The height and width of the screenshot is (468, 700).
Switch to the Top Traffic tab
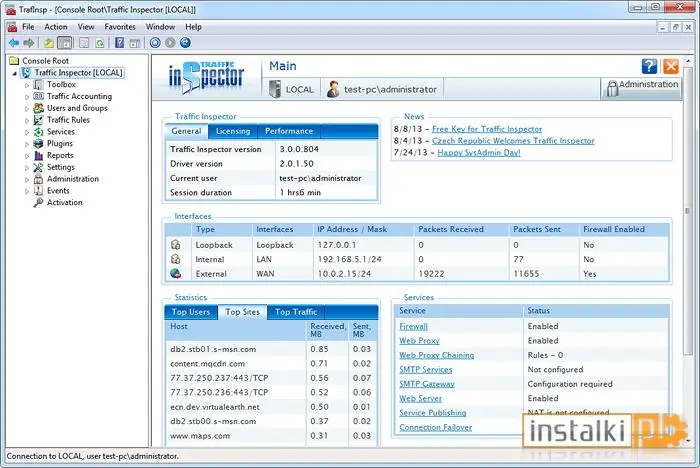296,312
